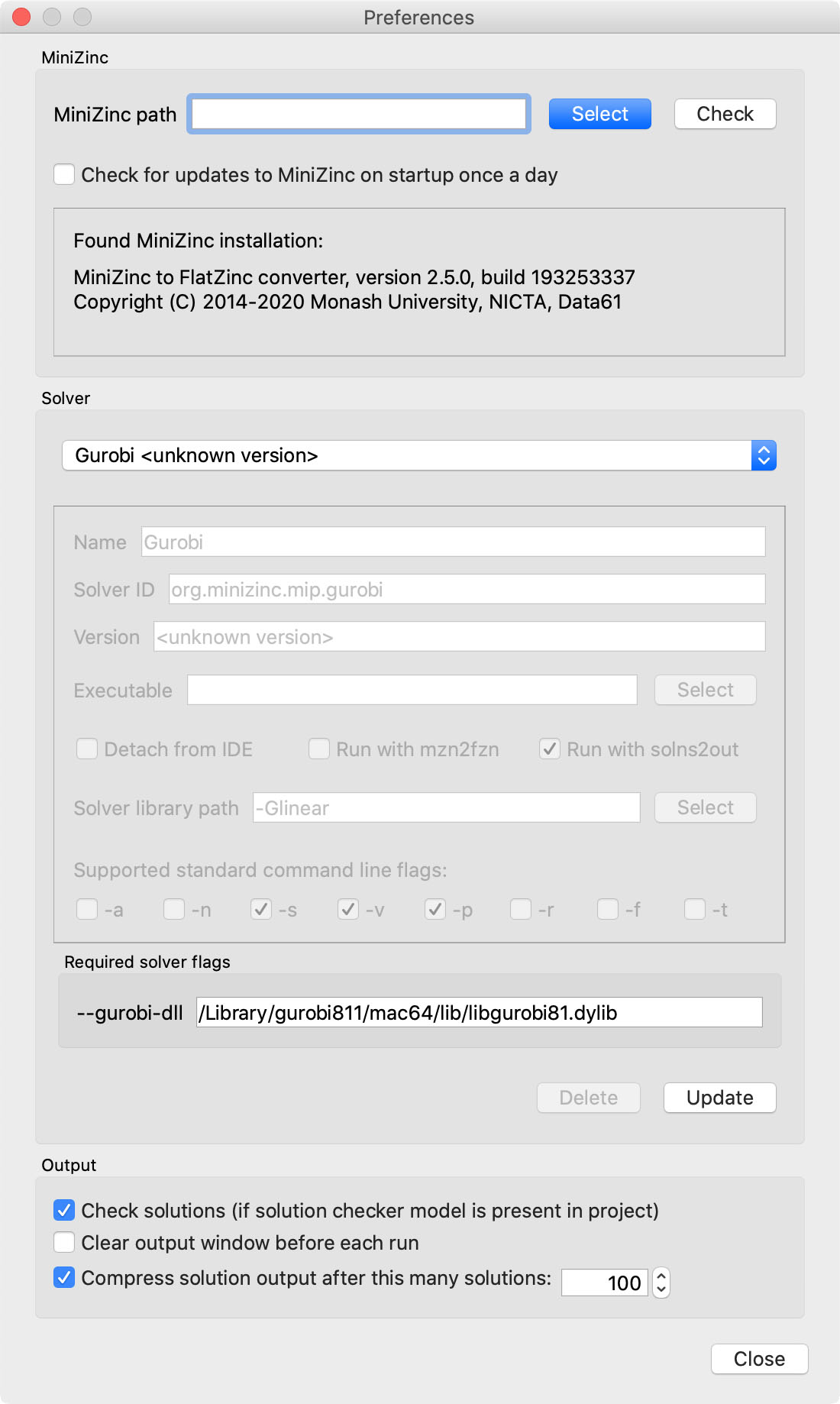840x1404 pixels.
Task: Enable checking for MiniZinc updates on startup
Action: (x=64, y=175)
